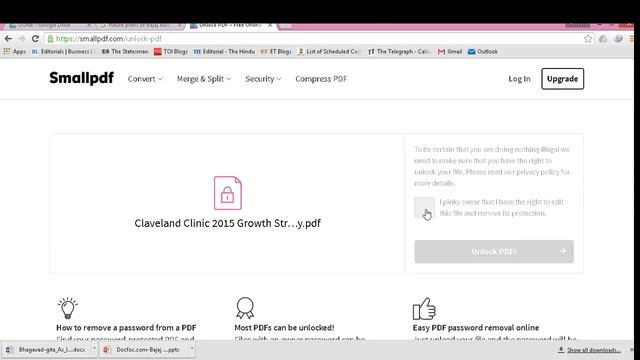
Task: Open a new browser tab
Action: pyautogui.click(x=285, y=26)
